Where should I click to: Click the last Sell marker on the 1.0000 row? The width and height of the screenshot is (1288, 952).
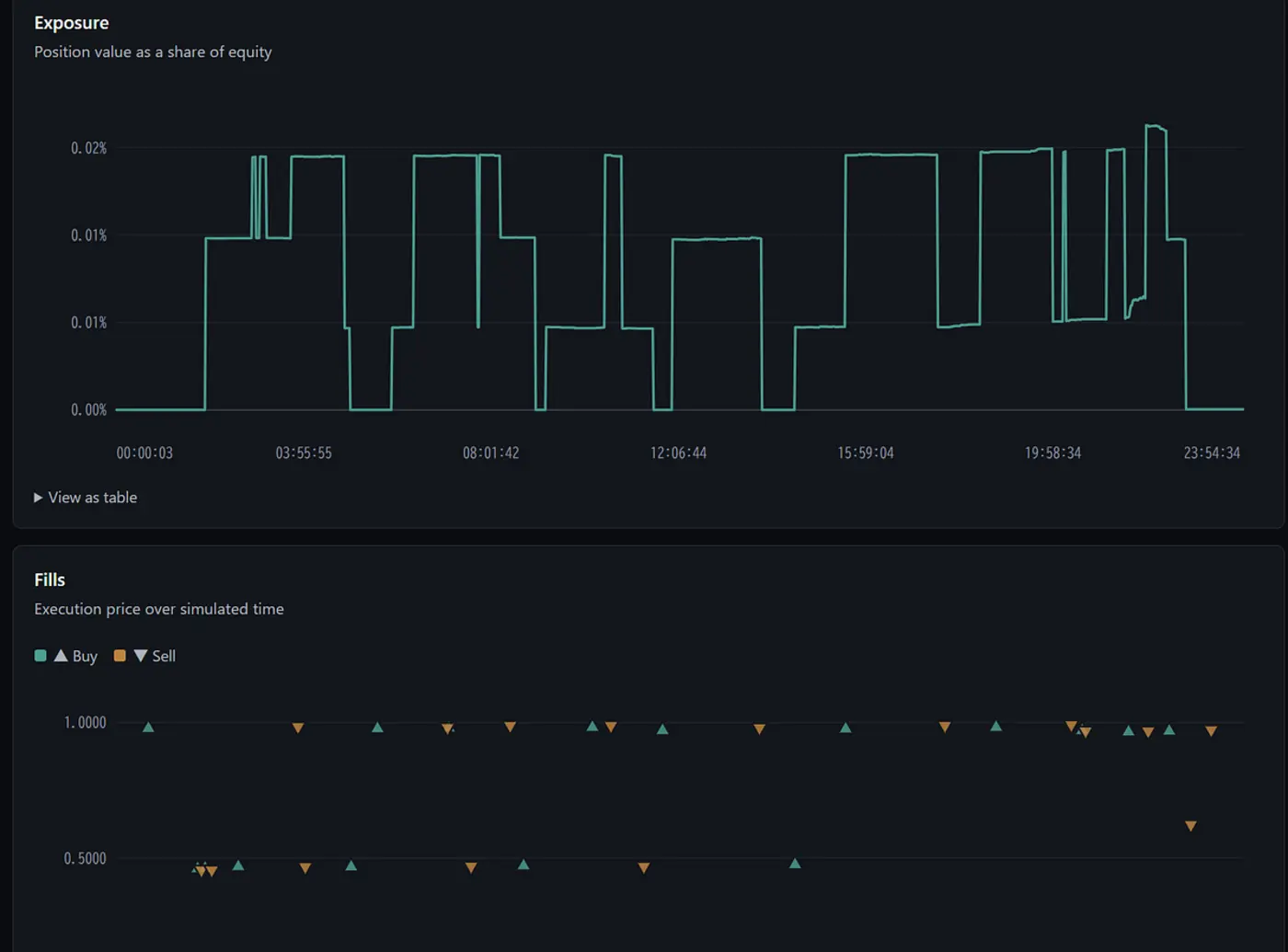pyautogui.click(x=1211, y=731)
